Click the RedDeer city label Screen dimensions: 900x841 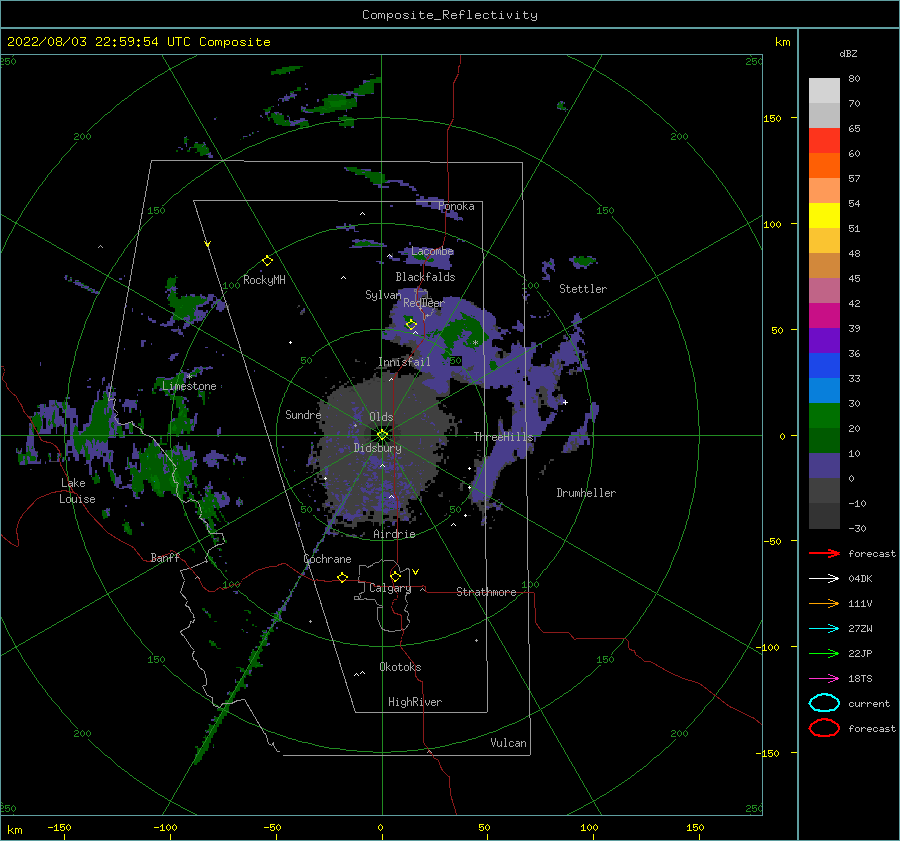tap(424, 303)
